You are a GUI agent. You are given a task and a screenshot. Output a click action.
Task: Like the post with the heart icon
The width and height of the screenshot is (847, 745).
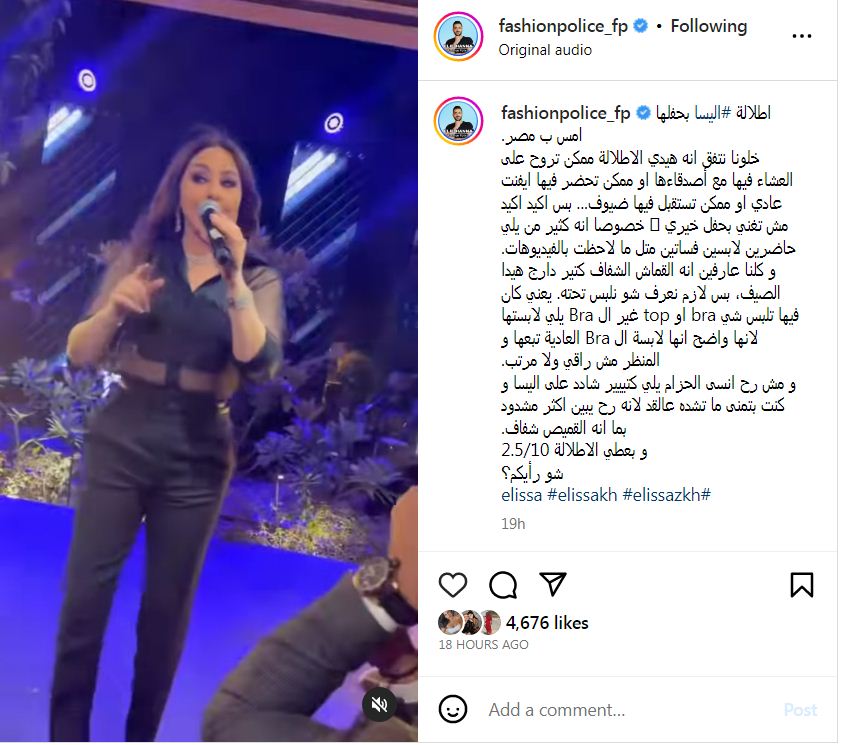[453, 586]
